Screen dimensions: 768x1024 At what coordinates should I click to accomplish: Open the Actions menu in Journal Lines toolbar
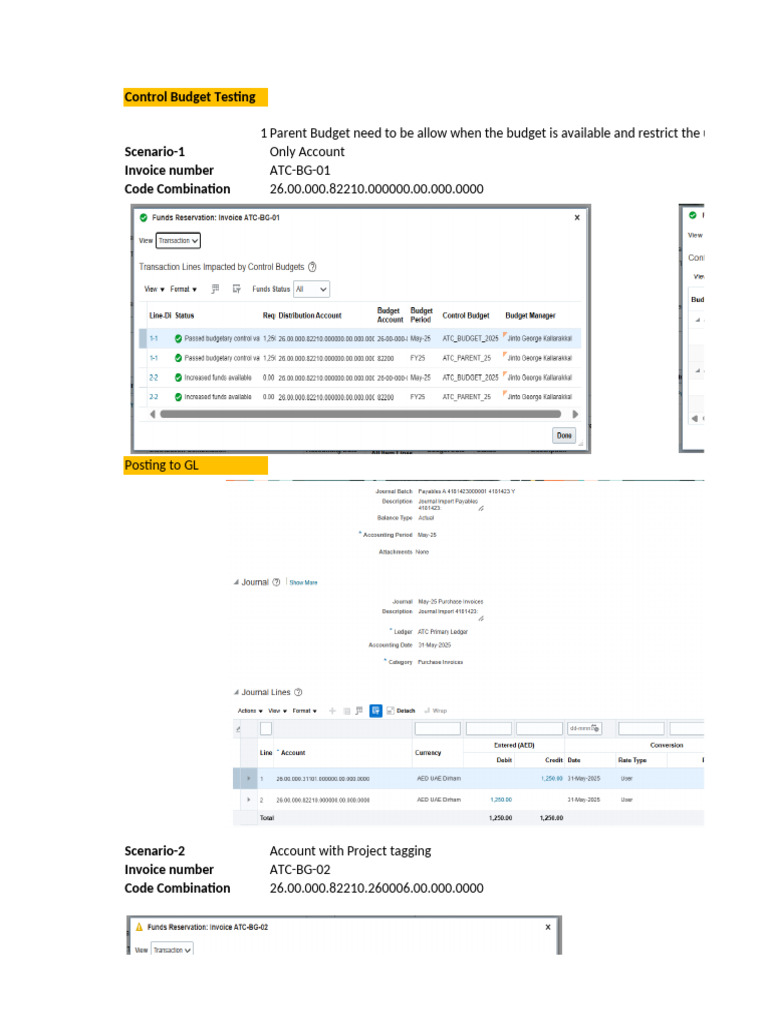[x=250, y=711]
